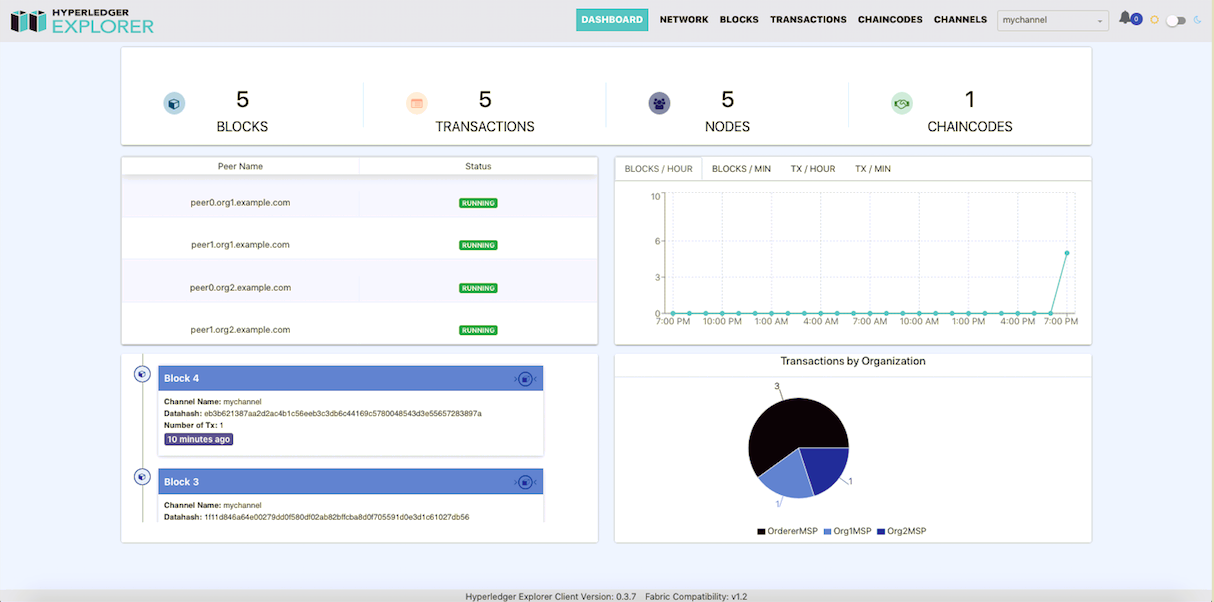The image size is (1214, 602).
Task: Click the DASHBOARD button
Action: point(612,20)
